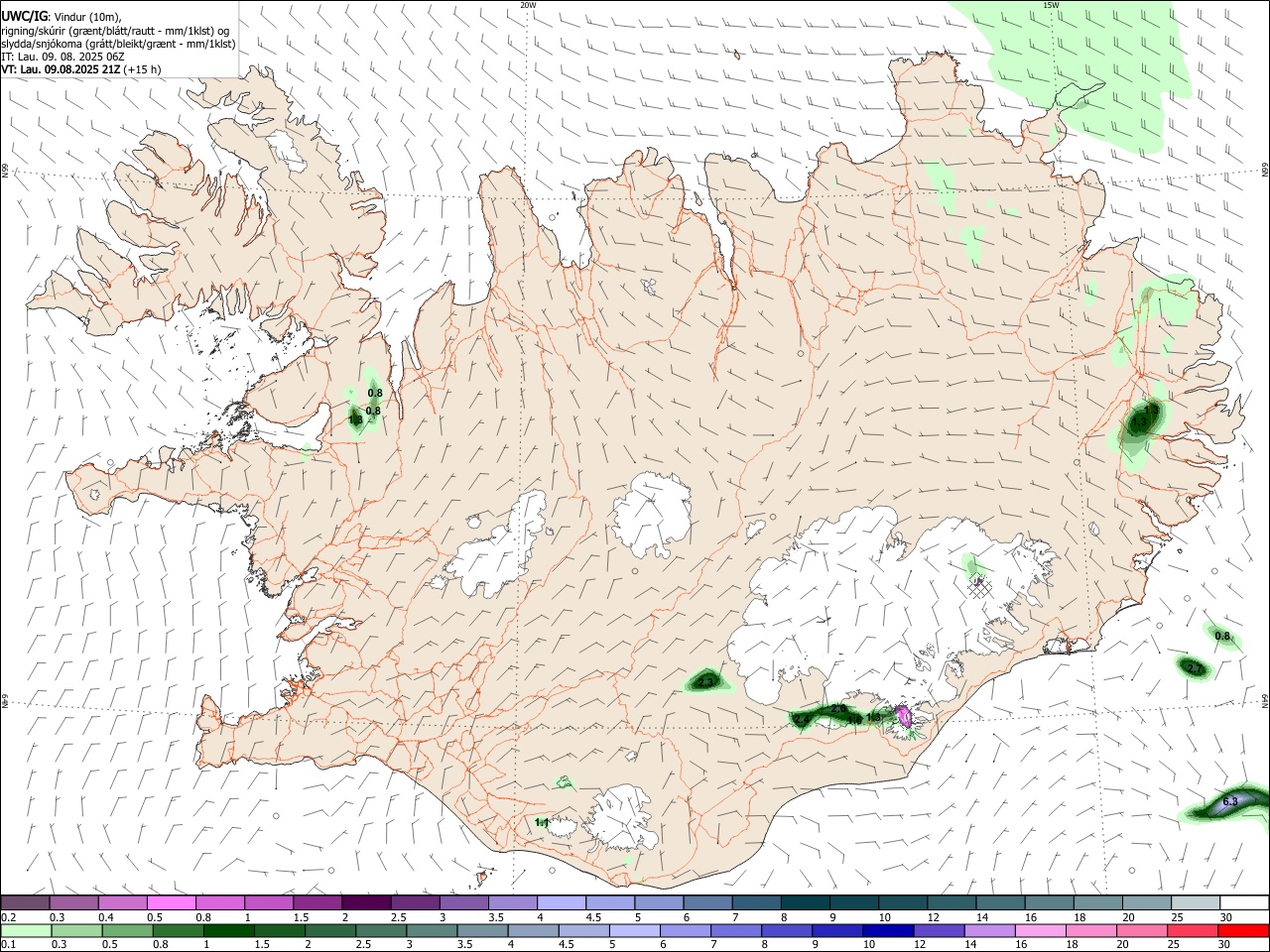Click the lilac 14 mm rain swatch
The height and width of the screenshot is (952, 1270).
[990, 930]
